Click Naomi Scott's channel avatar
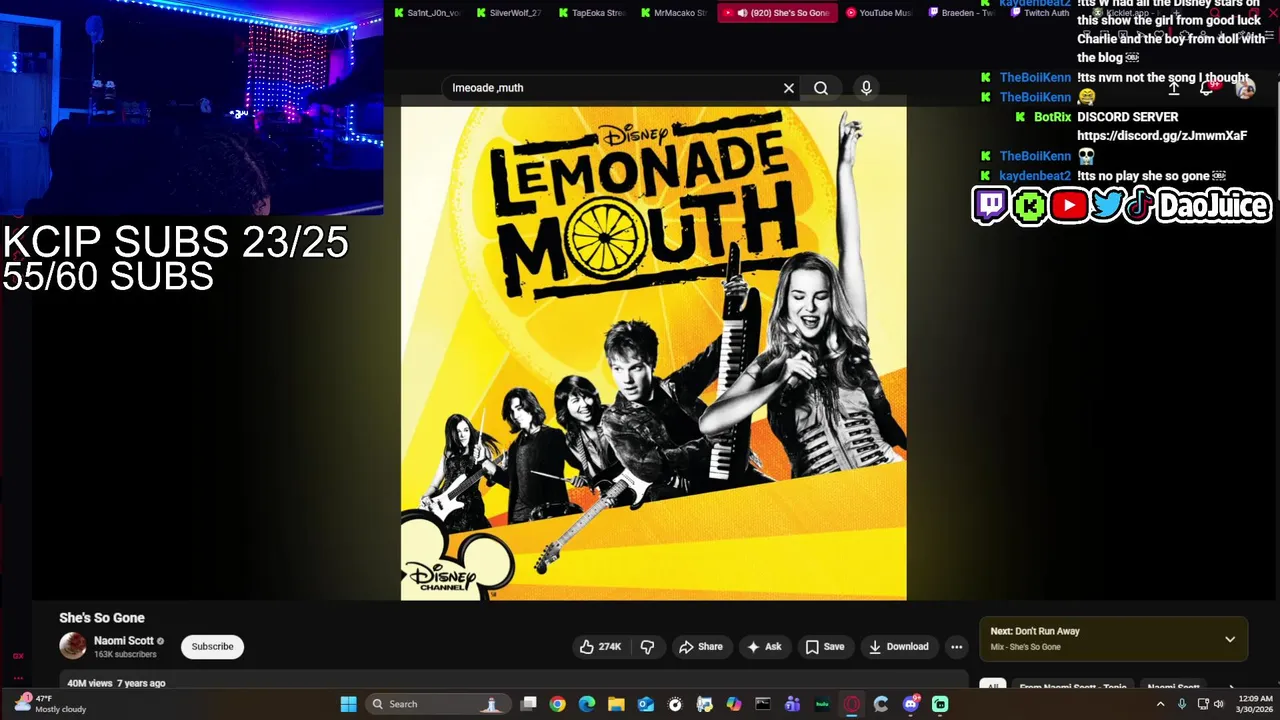Viewport: 1280px width, 720px height. click(x=73, y=646)
